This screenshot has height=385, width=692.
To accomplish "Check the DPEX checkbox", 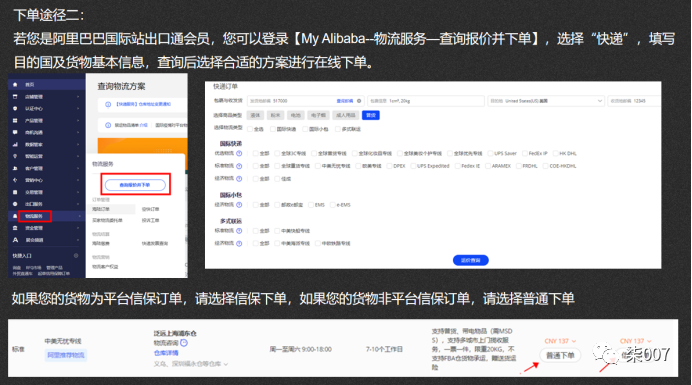I will tap(389, 166).
